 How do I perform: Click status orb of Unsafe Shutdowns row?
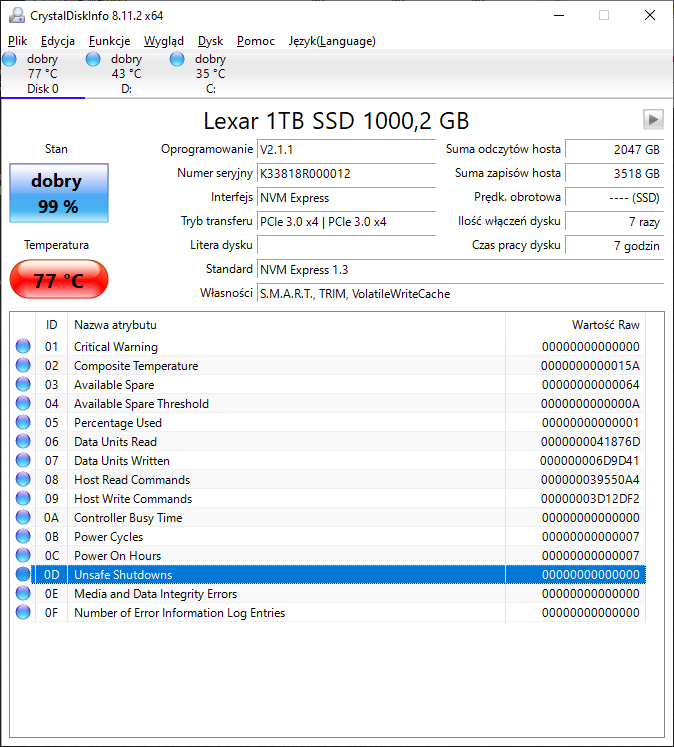23,575
